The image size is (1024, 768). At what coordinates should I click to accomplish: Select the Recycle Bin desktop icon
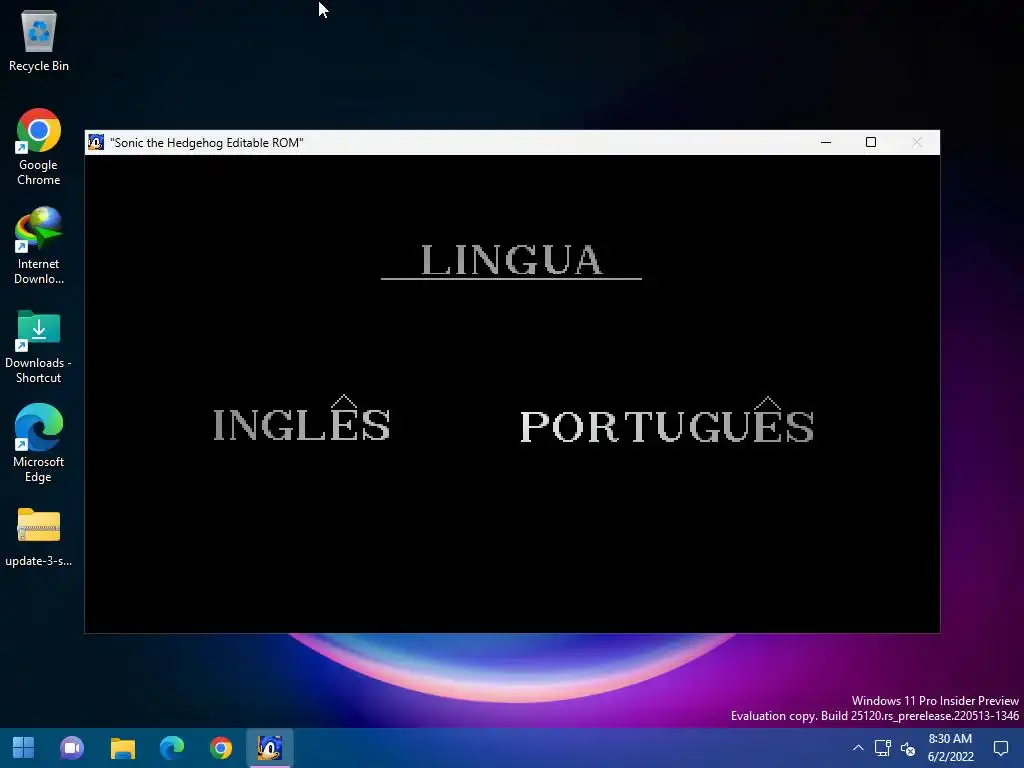(39, 40)
